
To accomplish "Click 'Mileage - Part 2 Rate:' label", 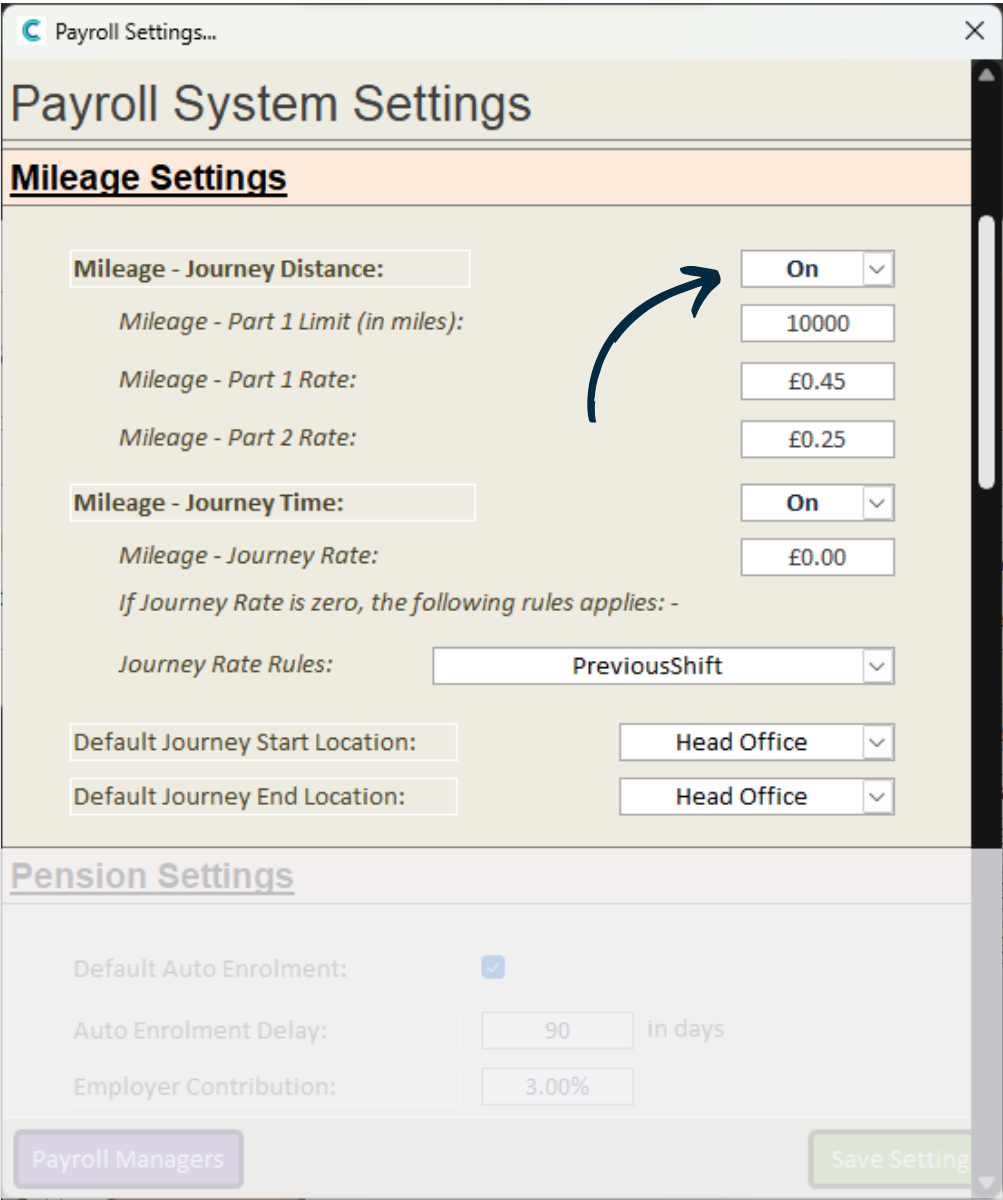I will (238, 438).
